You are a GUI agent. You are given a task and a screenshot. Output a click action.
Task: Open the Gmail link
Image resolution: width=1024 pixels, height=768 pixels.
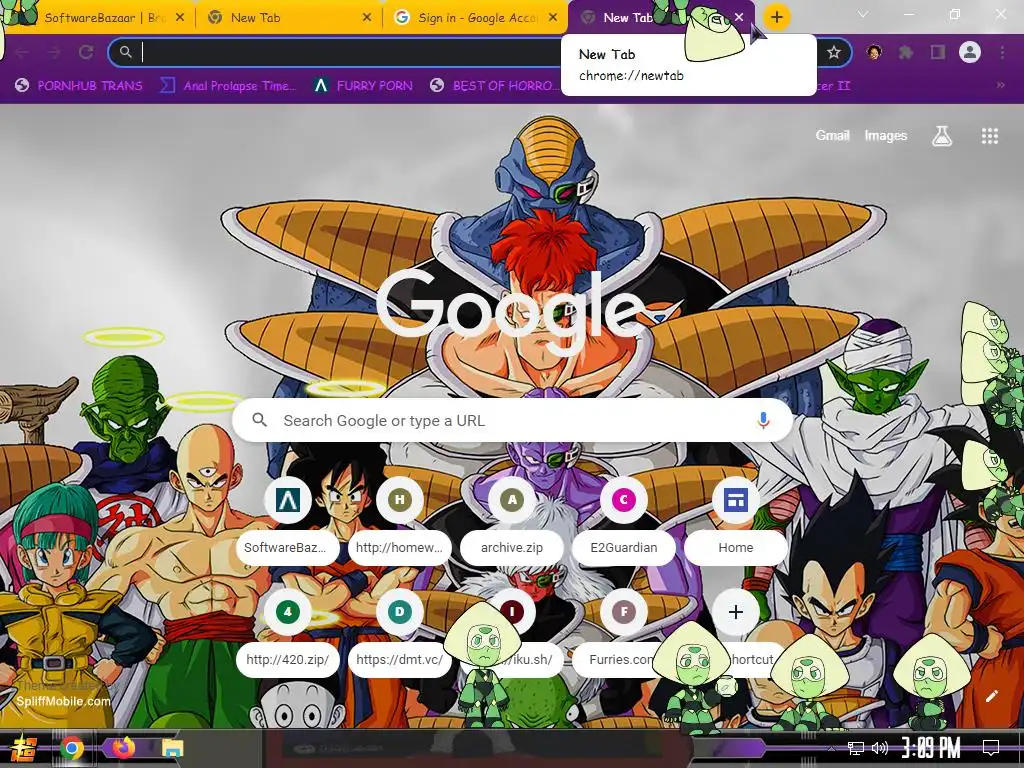pos(832,135)
